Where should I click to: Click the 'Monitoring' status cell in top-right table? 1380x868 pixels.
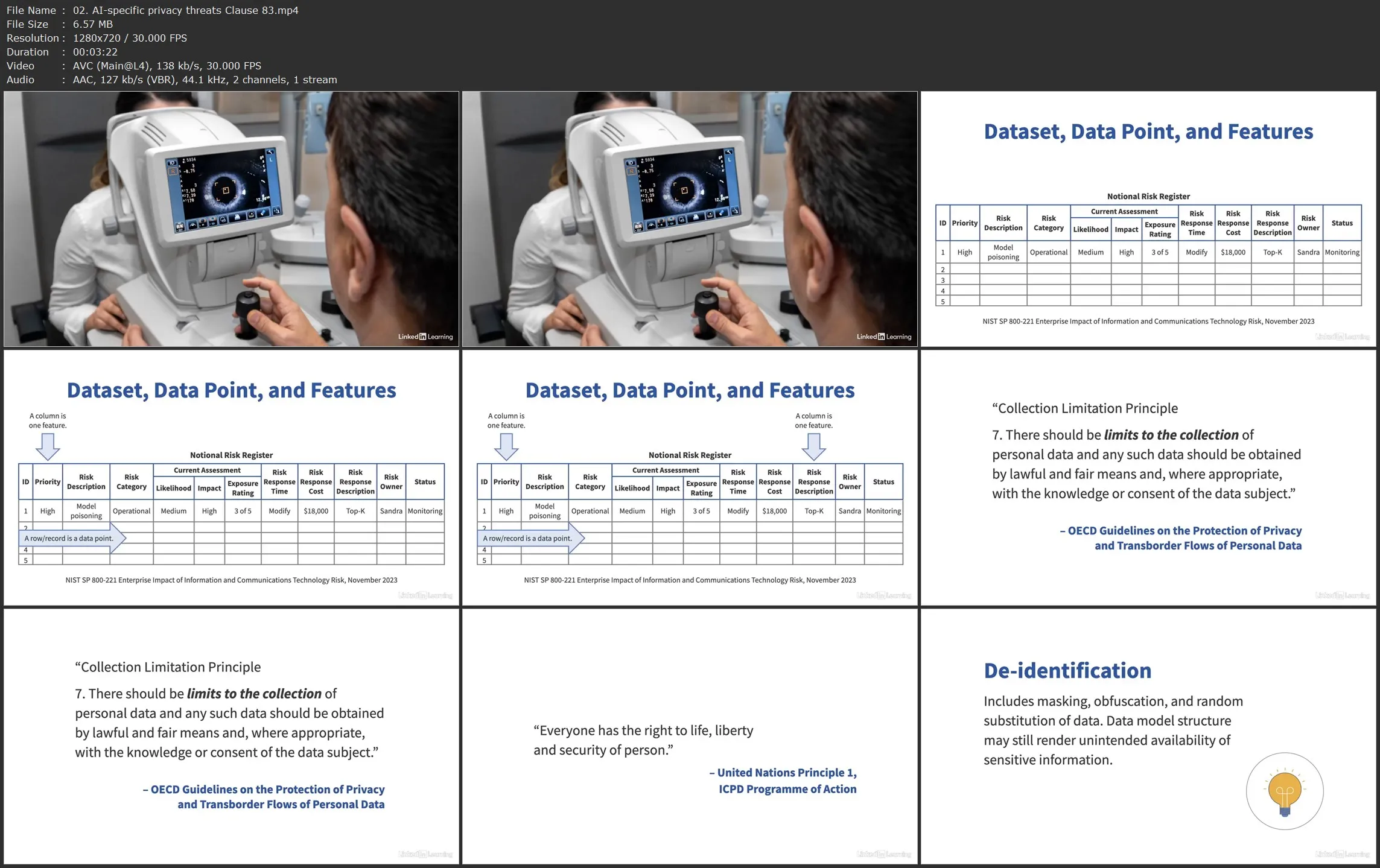tap(1341, 252)
